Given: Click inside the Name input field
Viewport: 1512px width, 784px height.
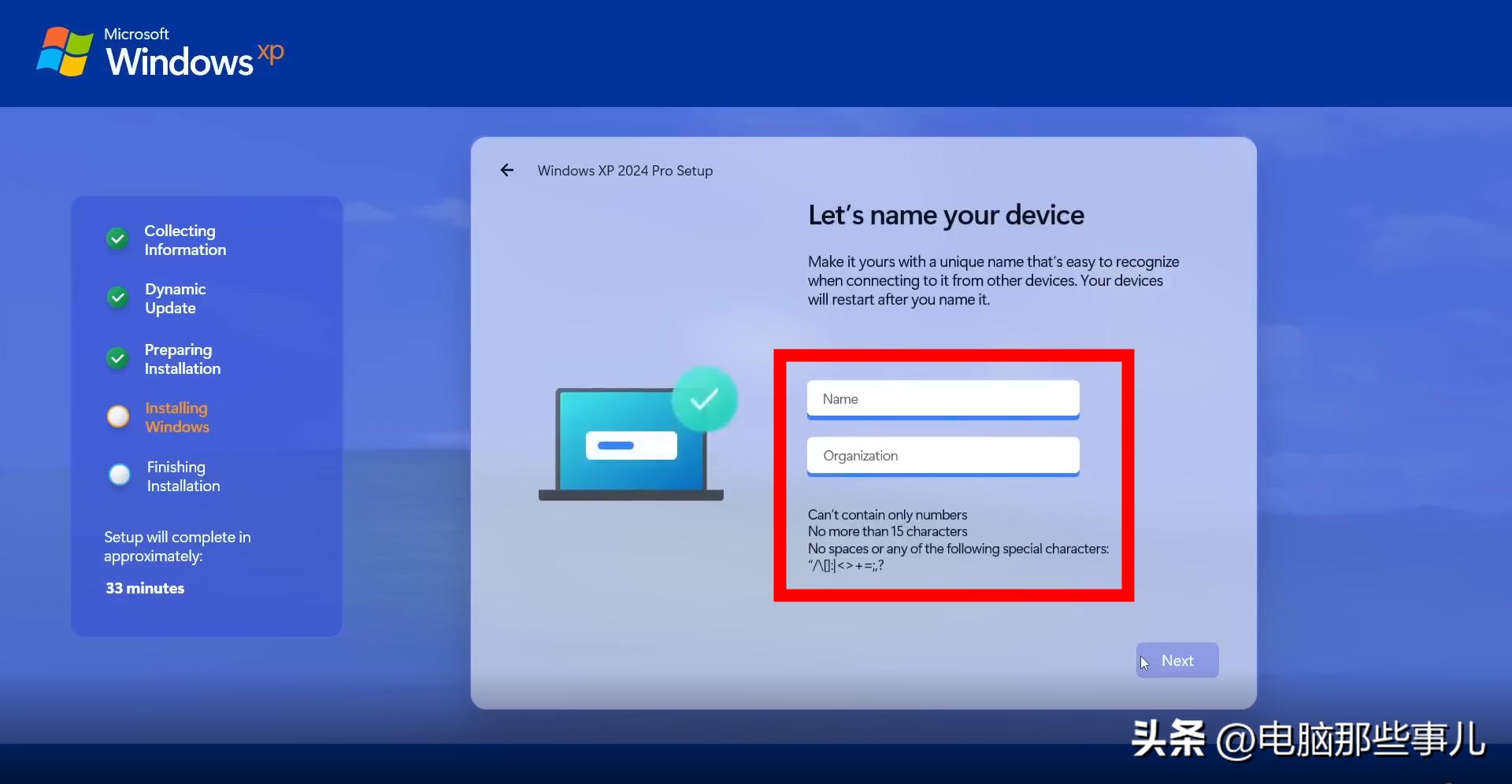Looking at the screenshot, I should pyautogui.click(x=943, y=399).
